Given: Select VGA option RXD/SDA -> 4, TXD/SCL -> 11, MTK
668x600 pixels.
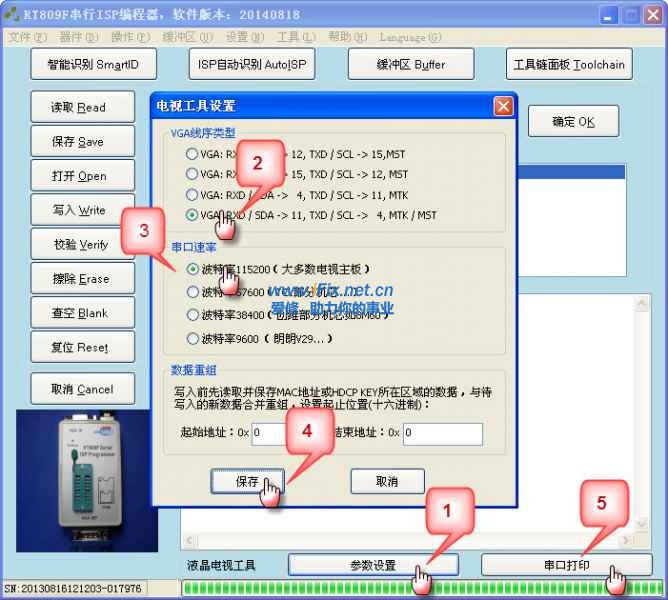Looking at the screenshot, I should click(192, 195).
